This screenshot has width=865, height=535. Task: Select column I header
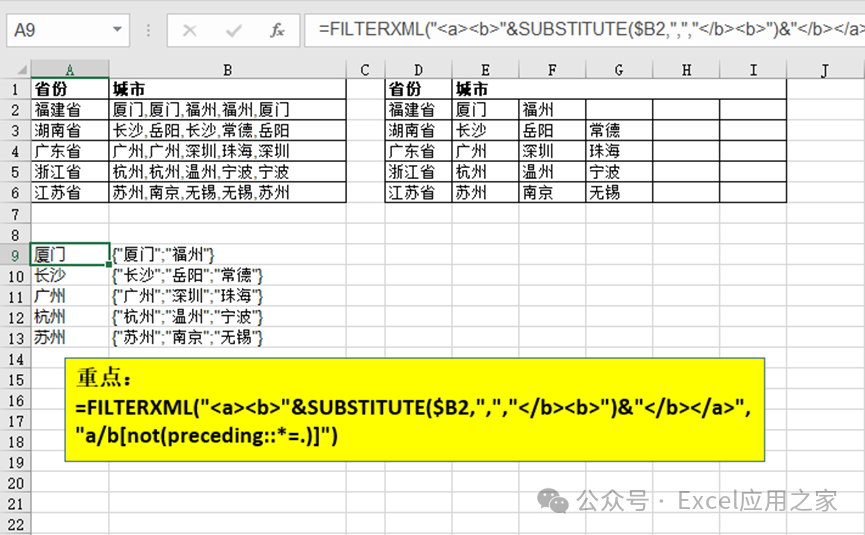753,70
